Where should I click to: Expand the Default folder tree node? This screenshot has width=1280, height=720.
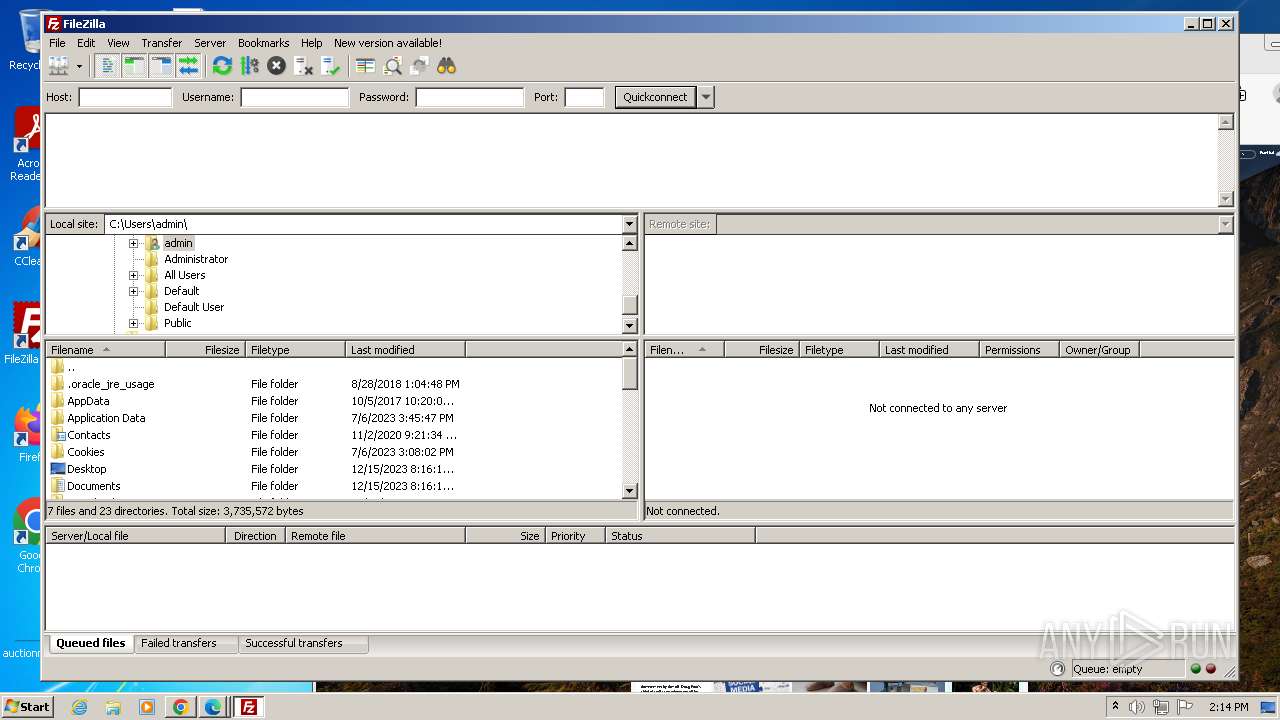click(x=133, y=291)
